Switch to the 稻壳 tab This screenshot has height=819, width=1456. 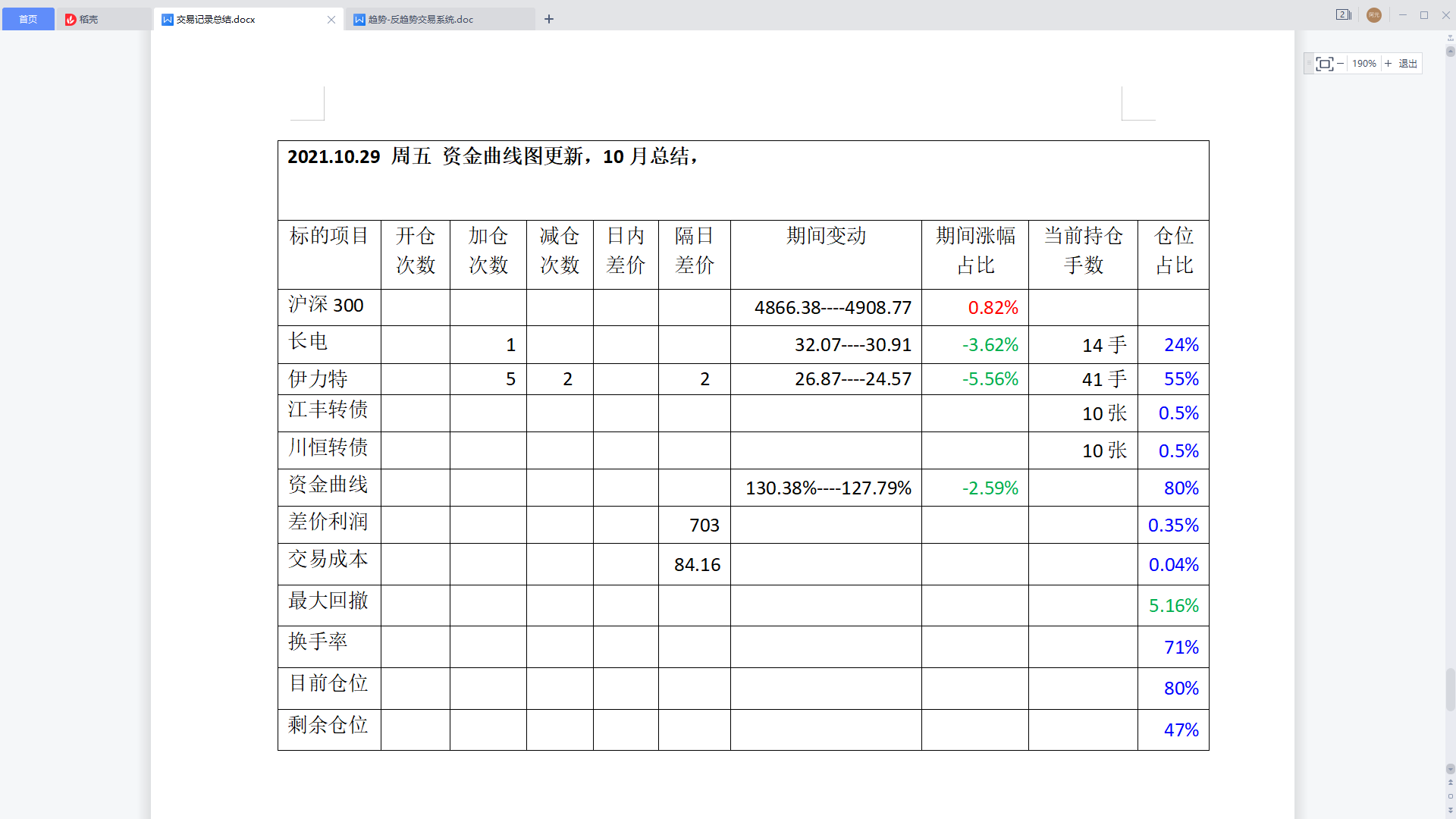tap(89, 19)
